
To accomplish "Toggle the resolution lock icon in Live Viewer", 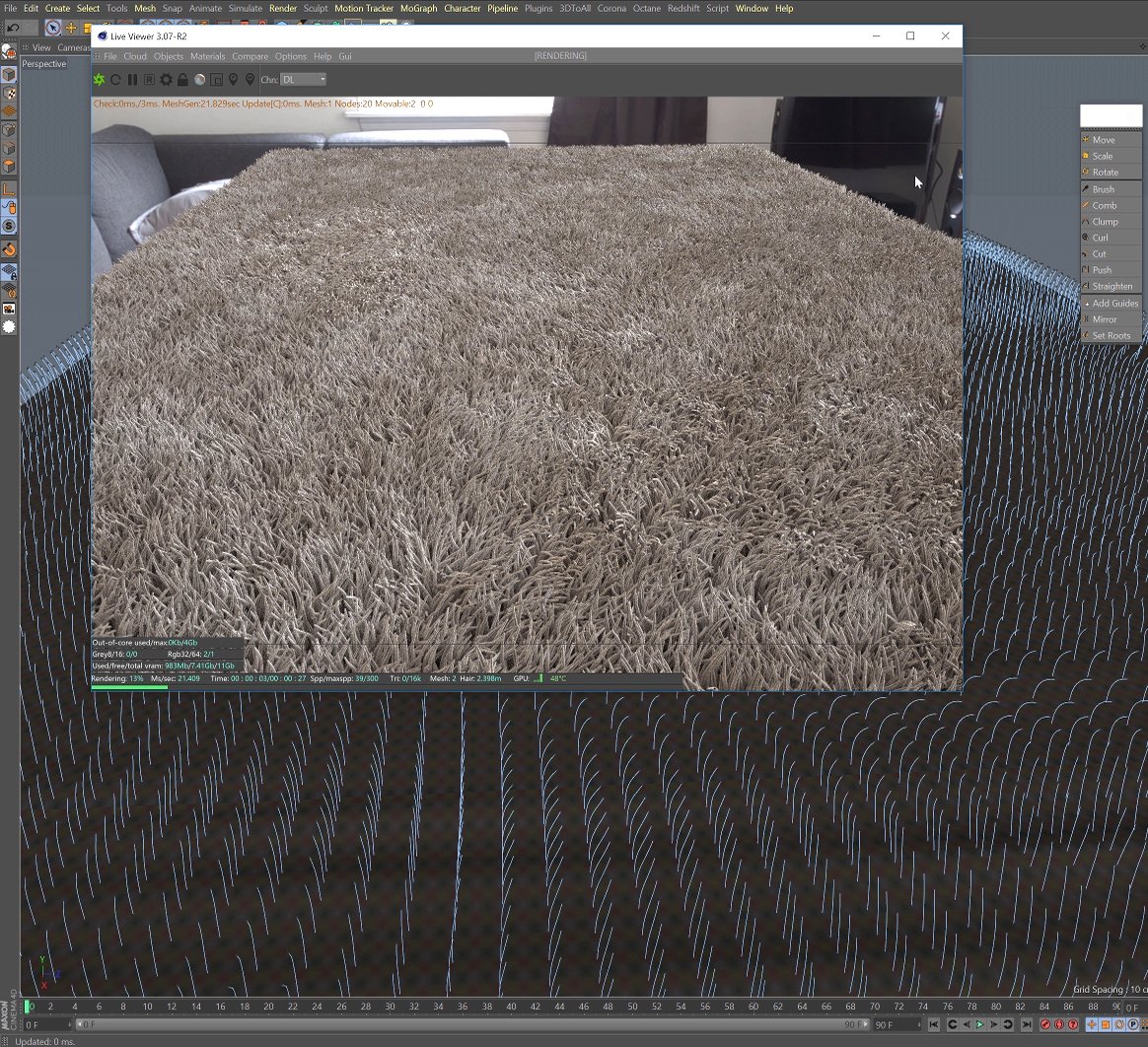I will tap(182, 79).
